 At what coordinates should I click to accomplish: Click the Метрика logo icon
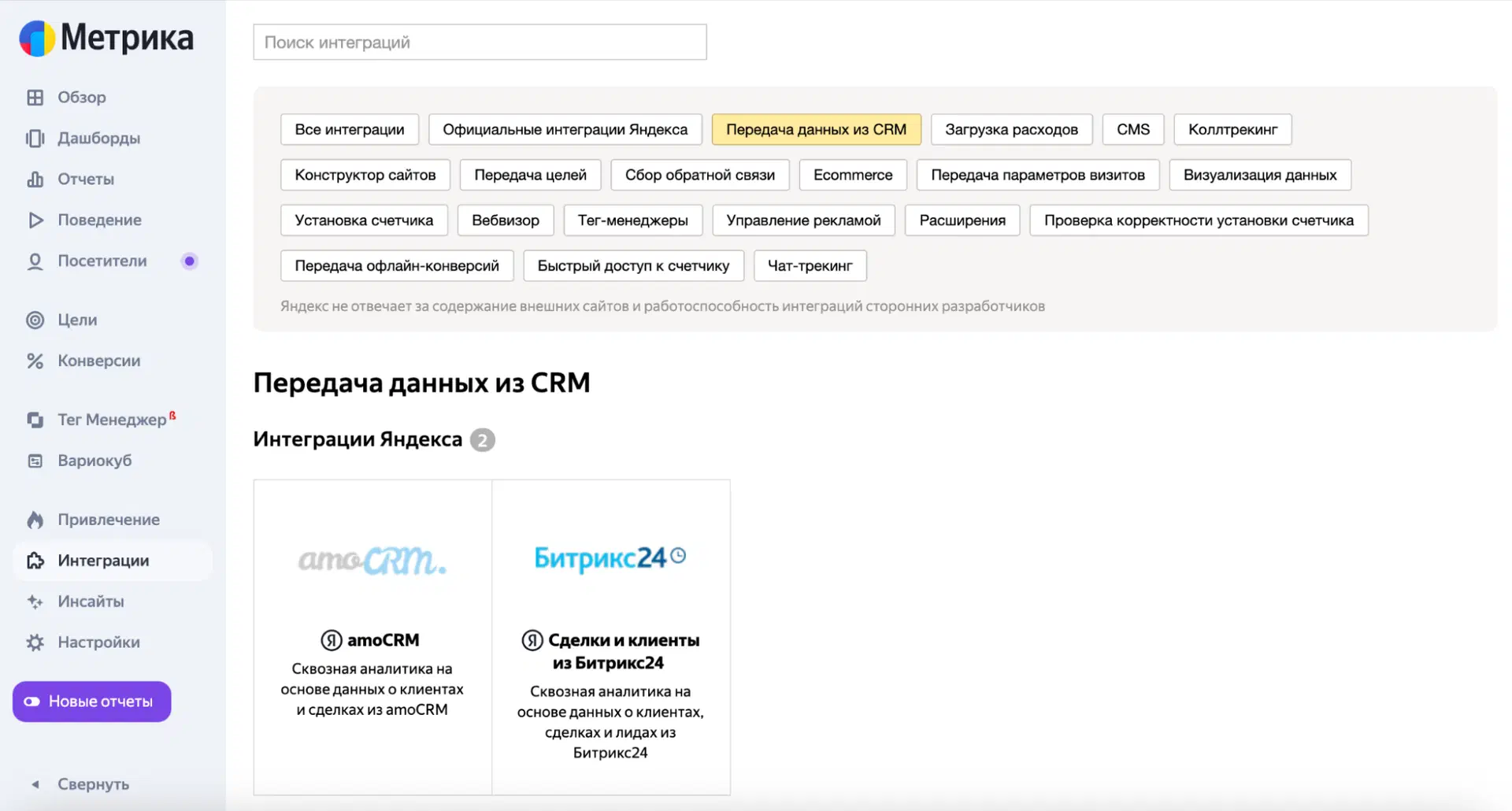37,39
